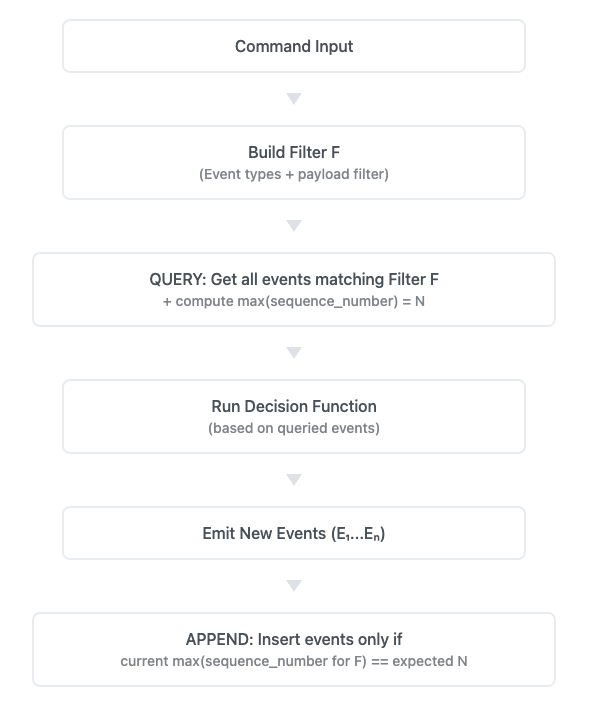Click the arrow below Build Filter F box
Viewport: 590px width, 709px height.
point(294,226)
